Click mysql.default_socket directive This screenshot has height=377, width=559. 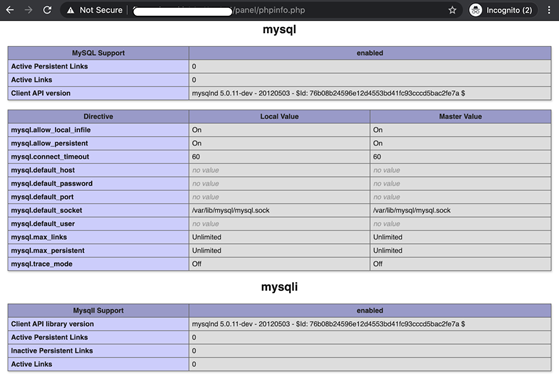coord(46,210)
